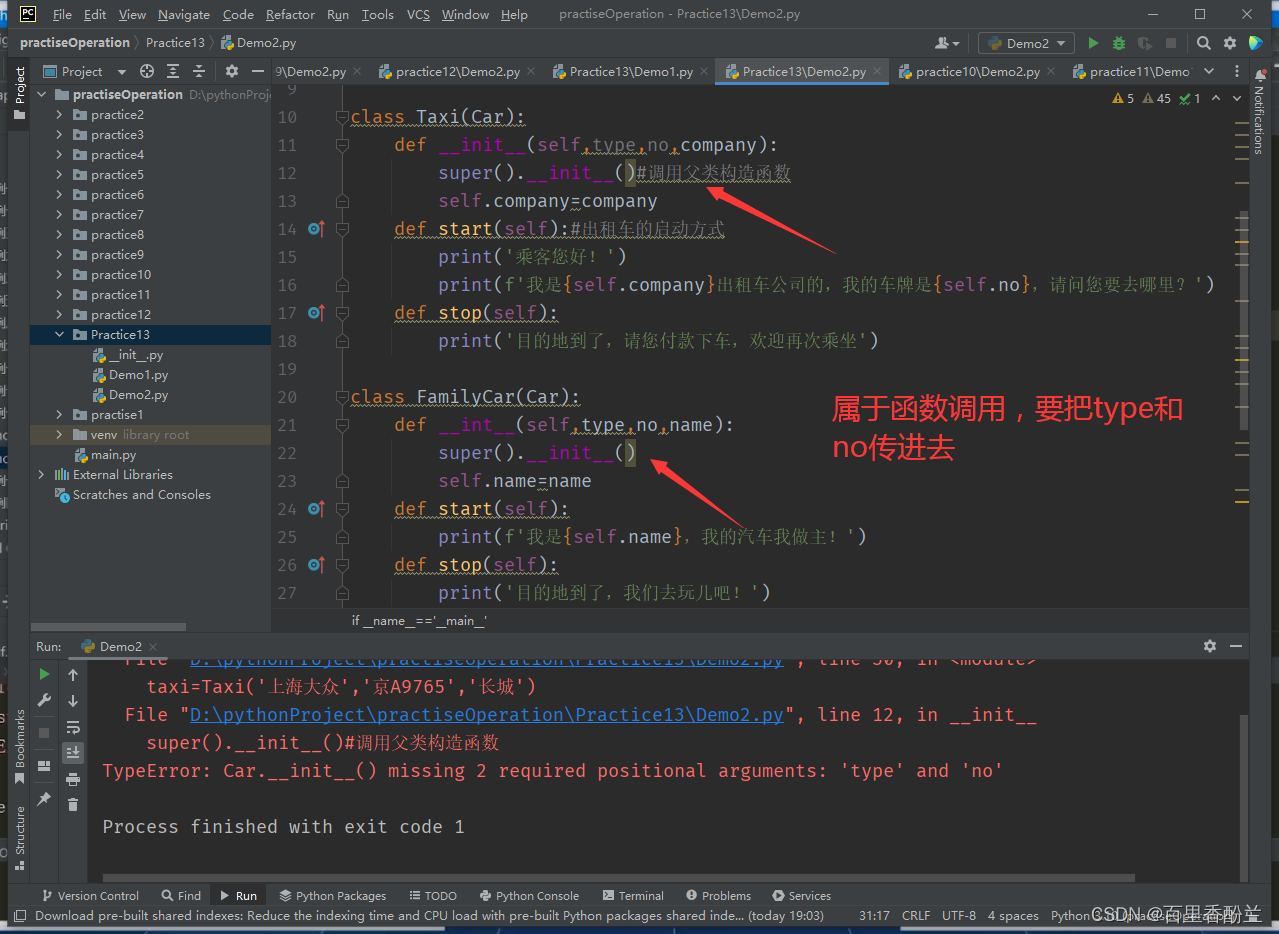Hide the Run panel minus icon

tap(1236, 646)
